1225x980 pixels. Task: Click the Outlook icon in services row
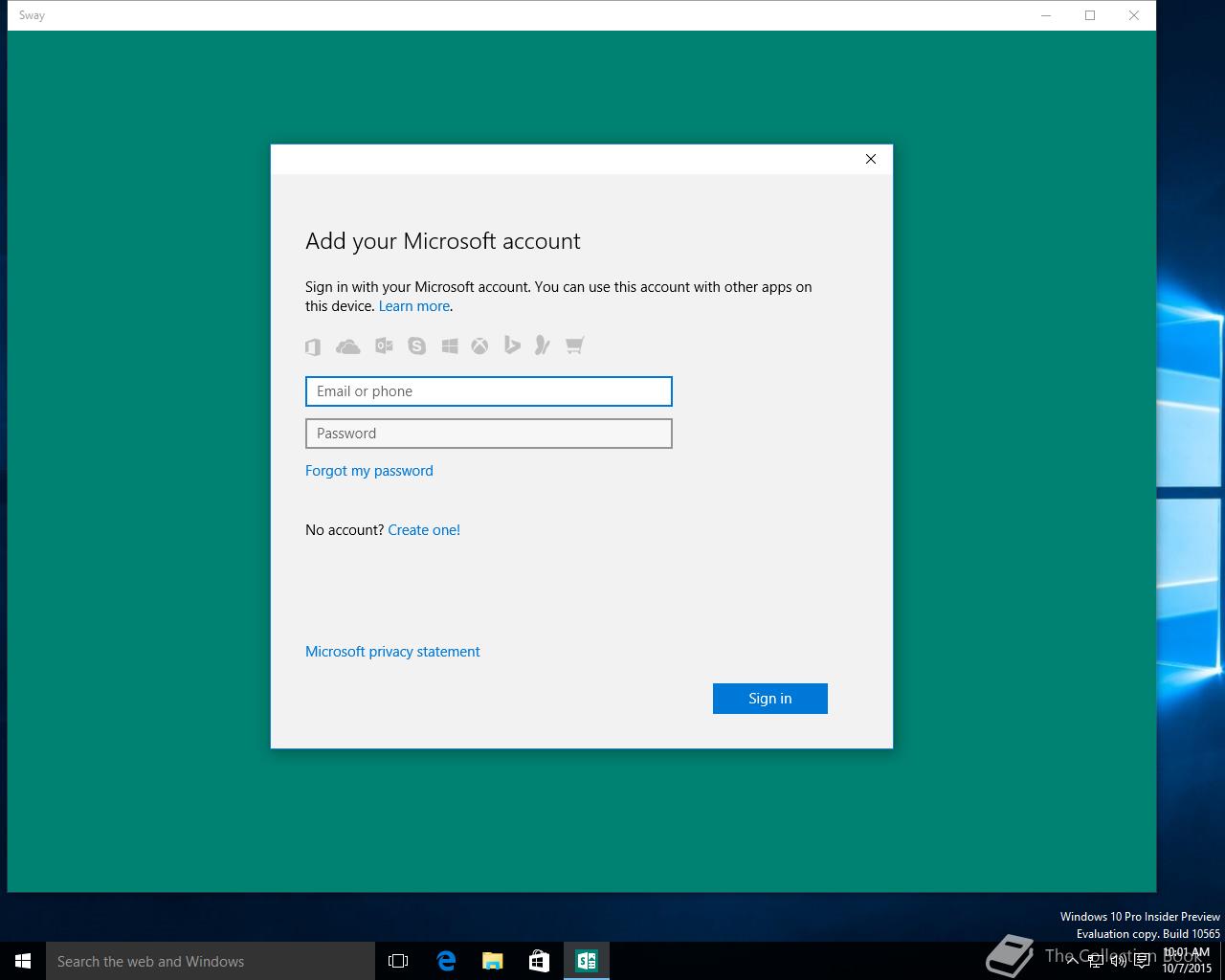click(x=384, y=345)
